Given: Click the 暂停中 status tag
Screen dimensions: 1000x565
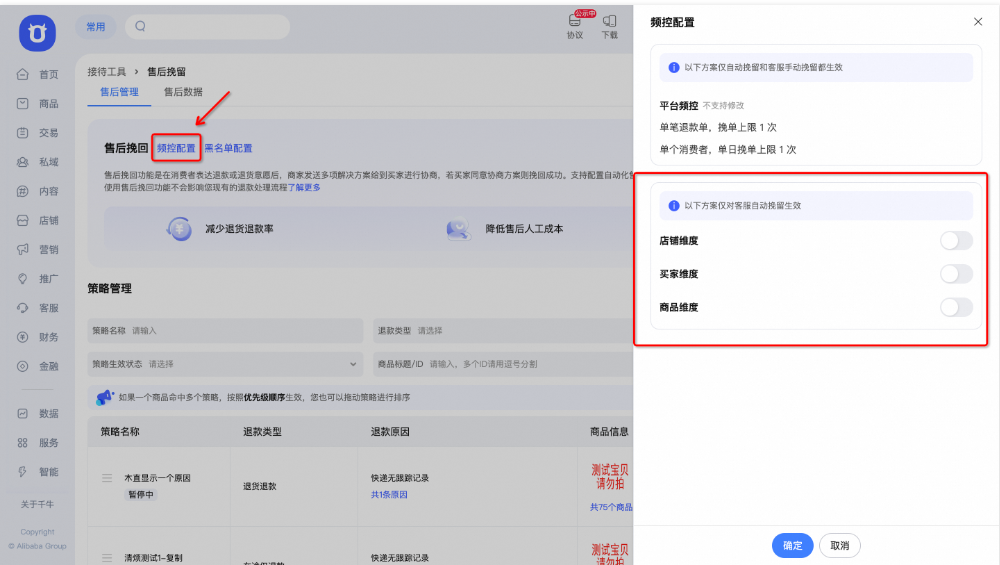Looking at the screenshot, I should pos(141,494).
